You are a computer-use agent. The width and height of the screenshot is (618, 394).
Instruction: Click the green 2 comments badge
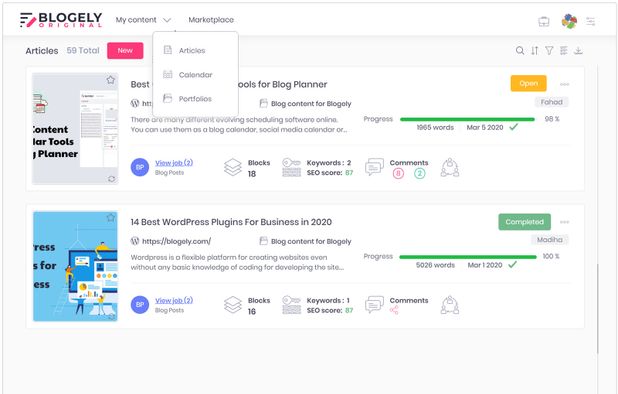pyautogui.click(x=419, y=173)
